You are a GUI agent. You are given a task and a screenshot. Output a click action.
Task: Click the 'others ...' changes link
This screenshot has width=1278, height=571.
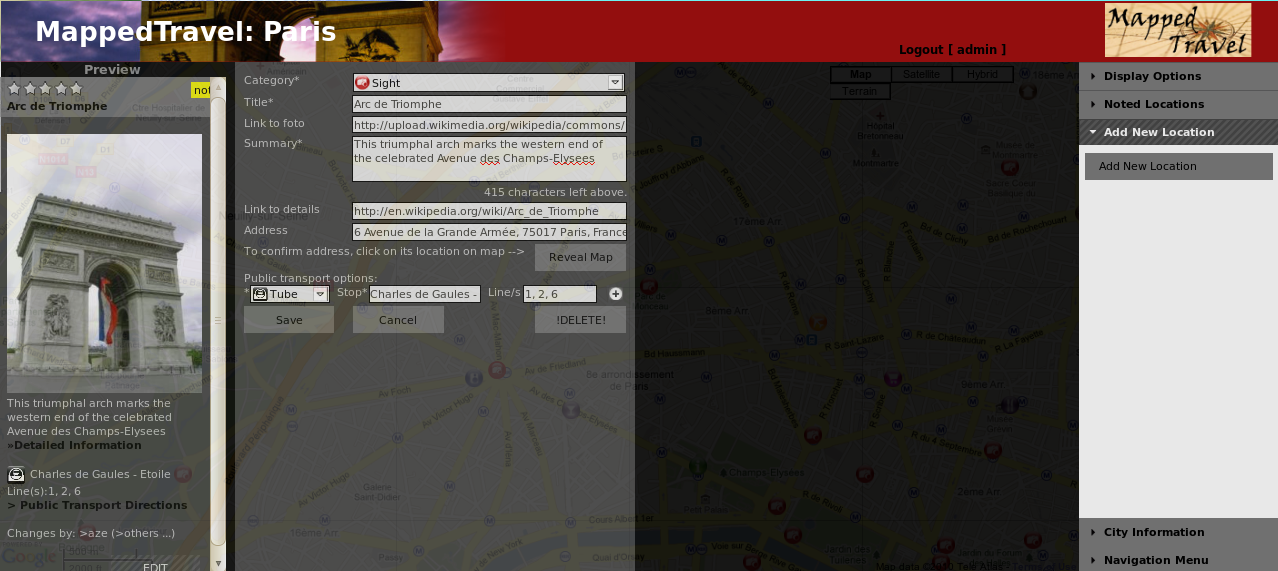point(144,533)
